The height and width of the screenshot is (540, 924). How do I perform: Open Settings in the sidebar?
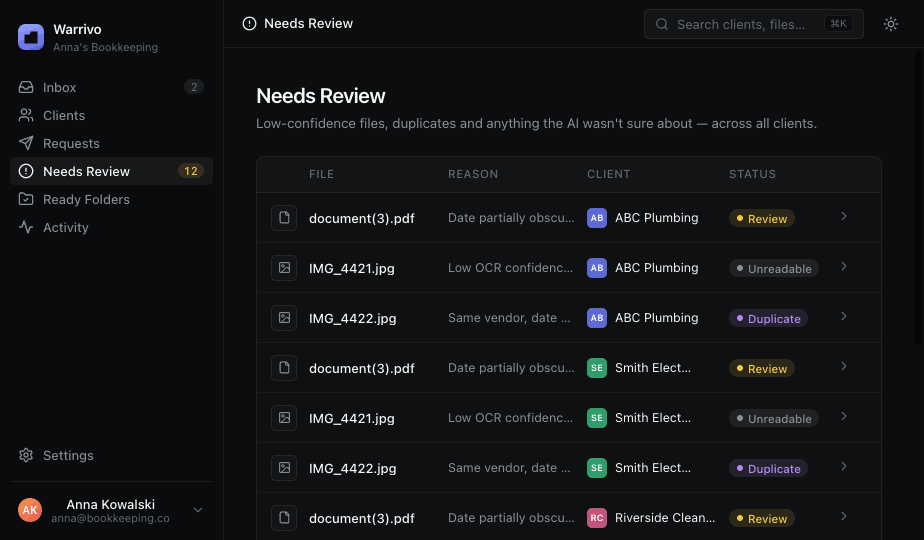coord(111,455)
